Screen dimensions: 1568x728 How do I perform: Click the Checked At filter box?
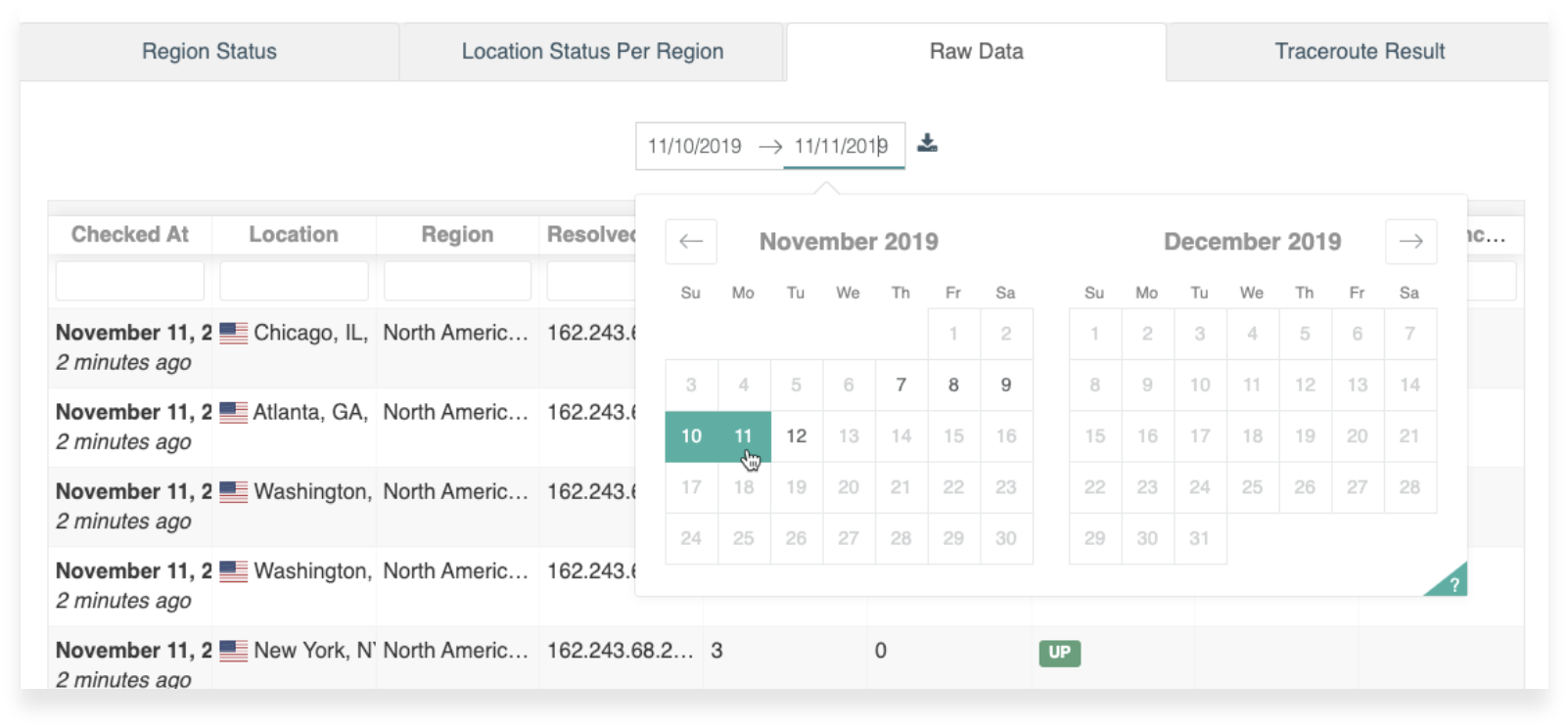130,282
